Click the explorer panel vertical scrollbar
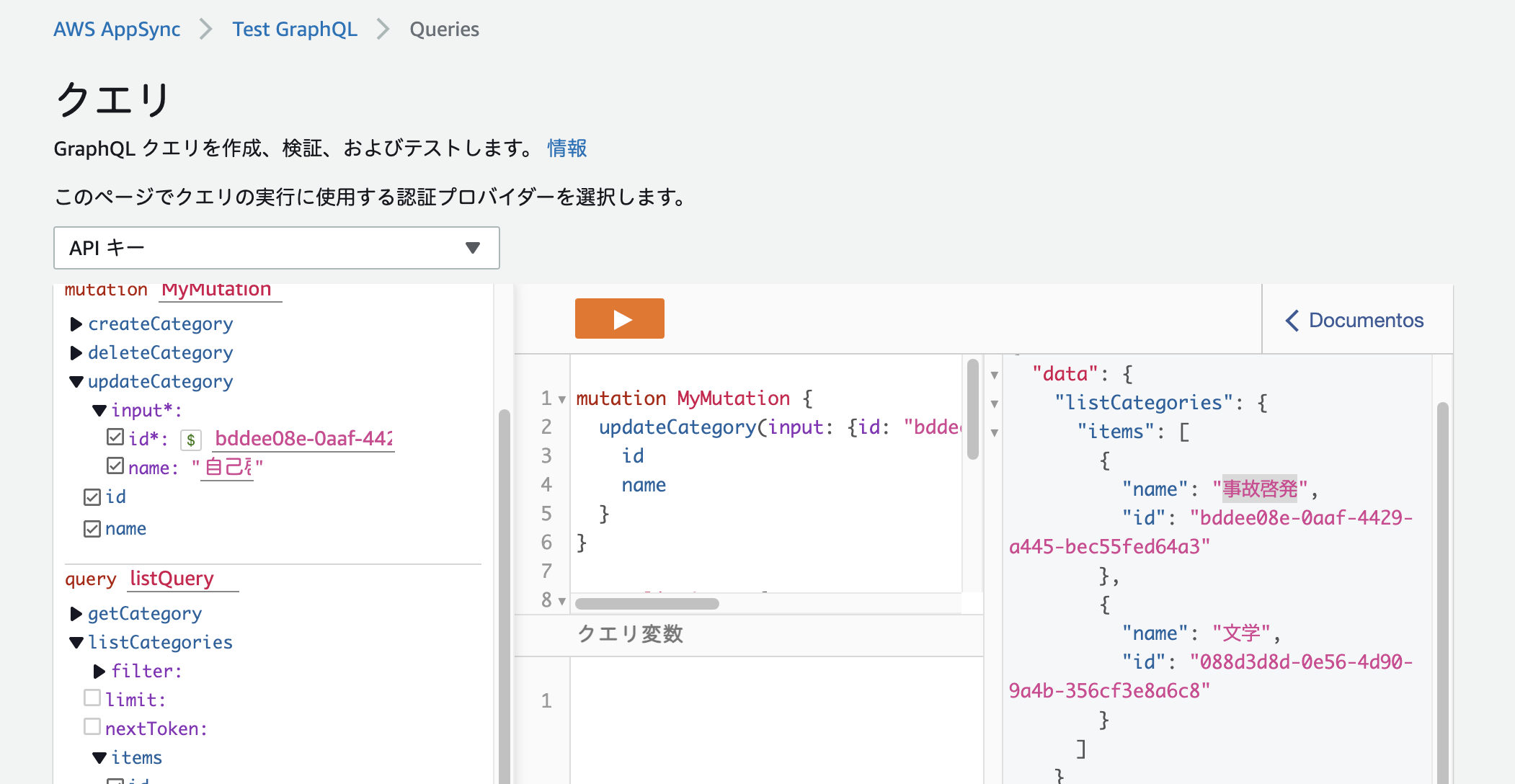This screenshot has height=784, width=1515. [x=505, y=596]
